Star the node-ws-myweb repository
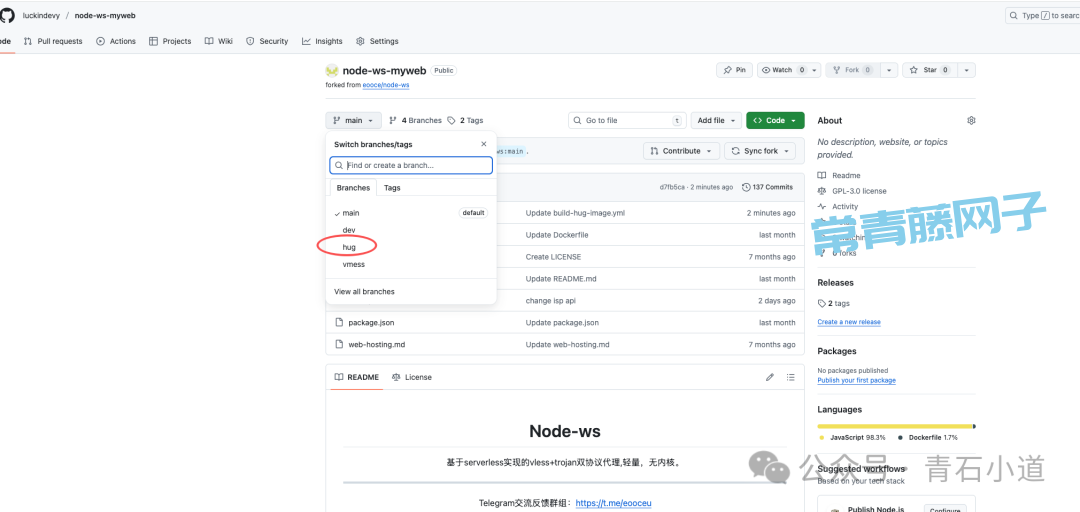 point(924,70)
